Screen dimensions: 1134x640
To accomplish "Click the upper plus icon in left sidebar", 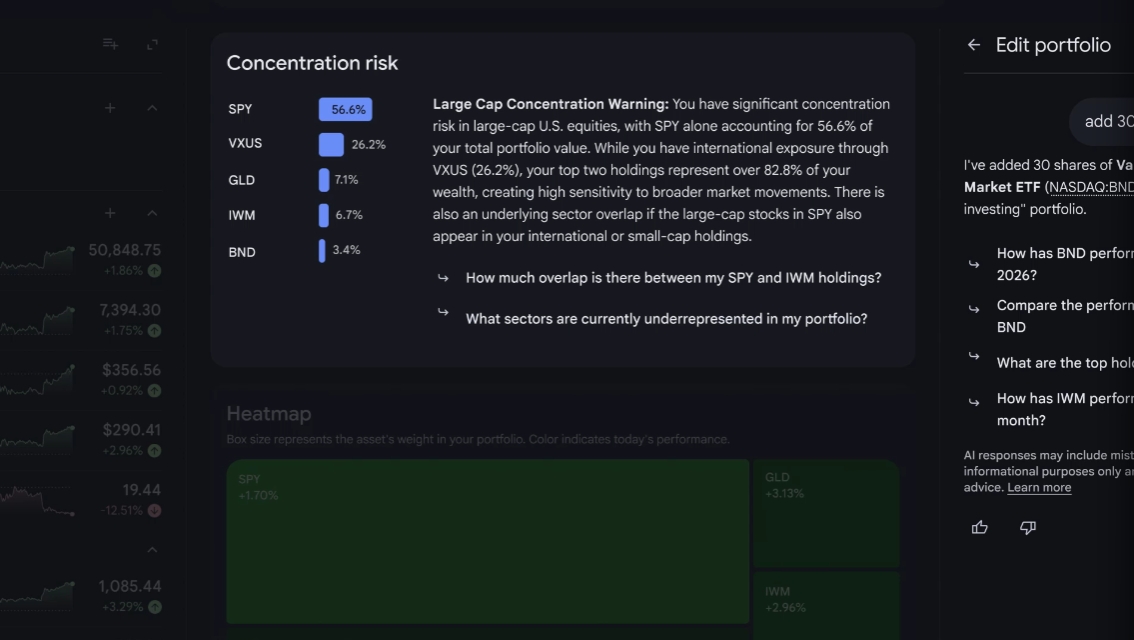I will point(109,108).
